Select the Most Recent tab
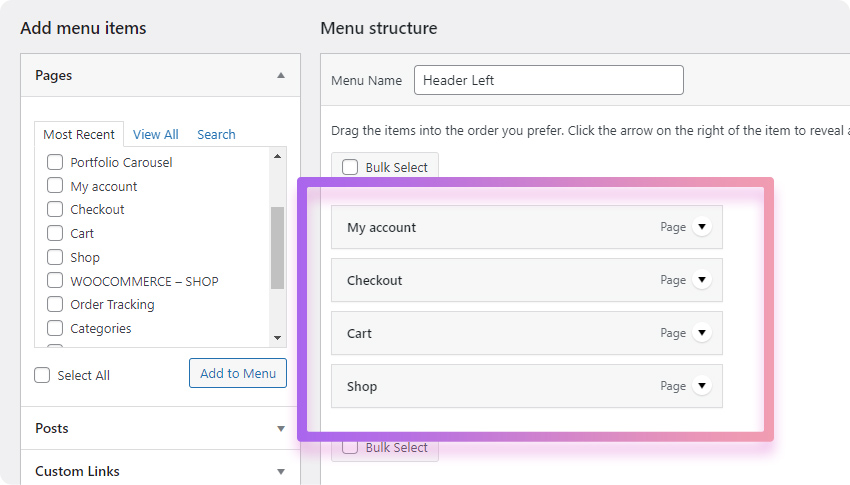 79,134
